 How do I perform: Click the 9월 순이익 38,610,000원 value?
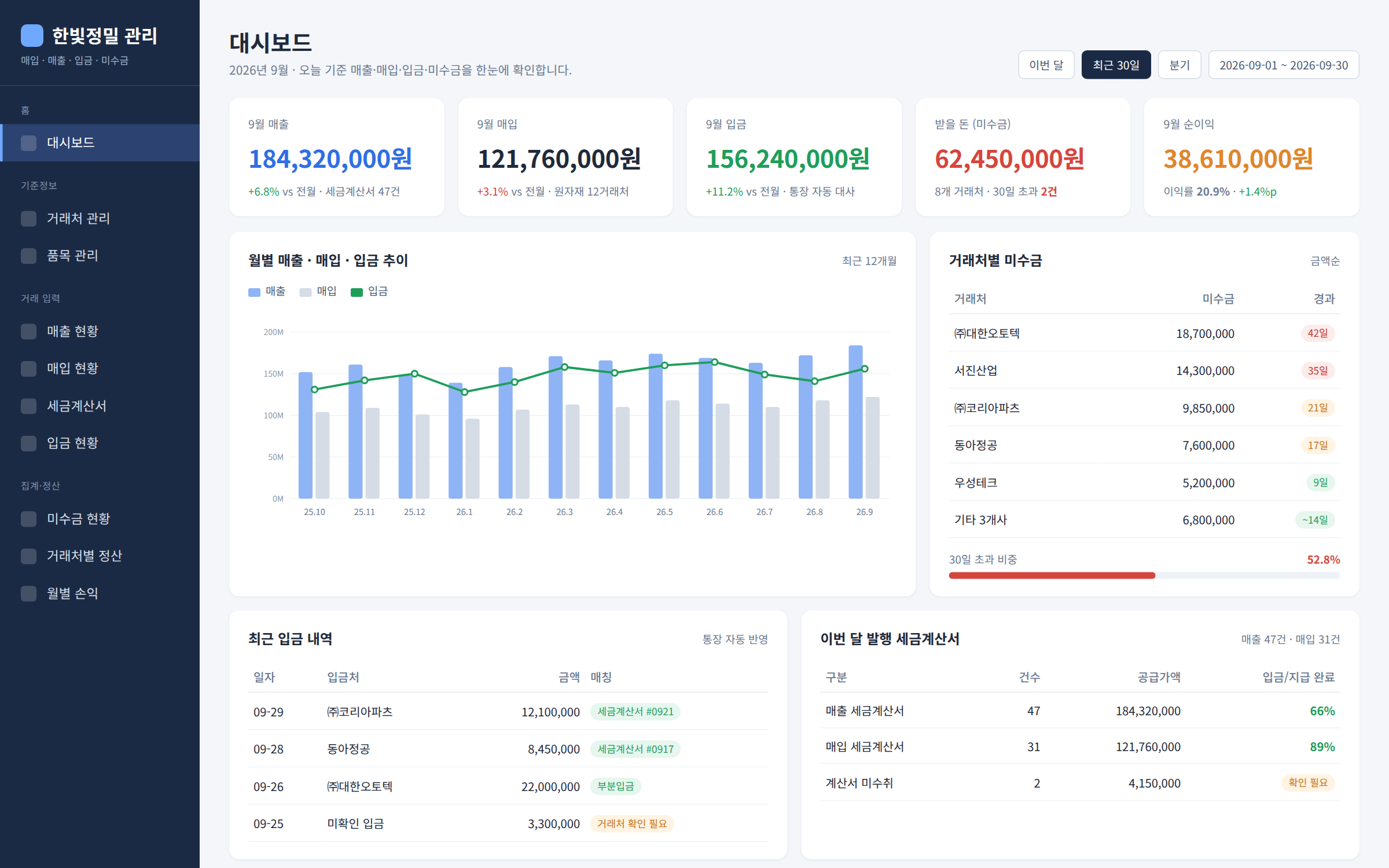pyautogui.click(x=1238, y=159)
